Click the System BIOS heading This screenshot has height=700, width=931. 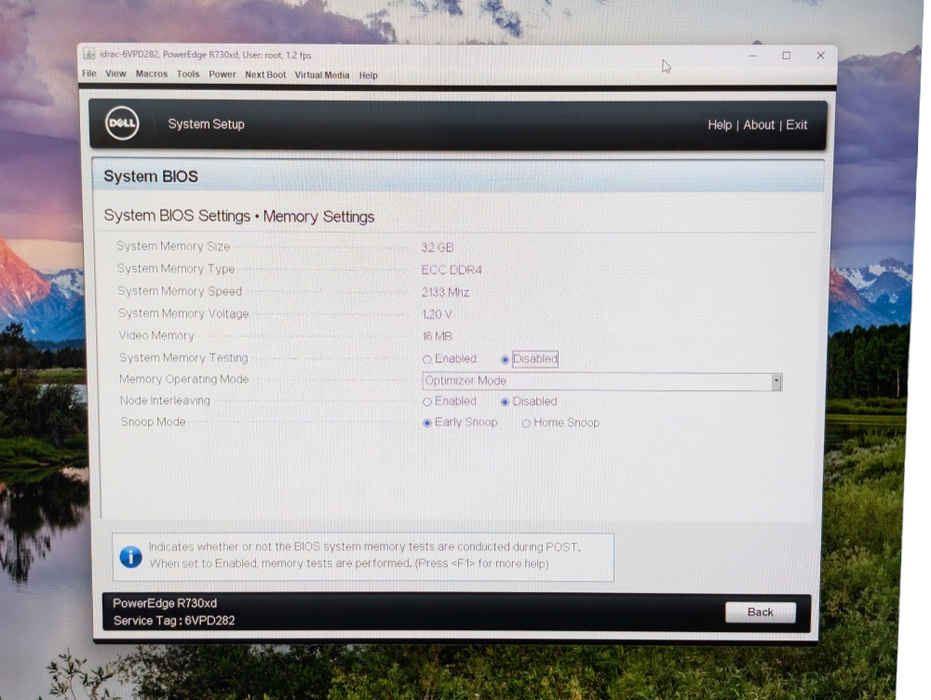[x=151, y=176]
